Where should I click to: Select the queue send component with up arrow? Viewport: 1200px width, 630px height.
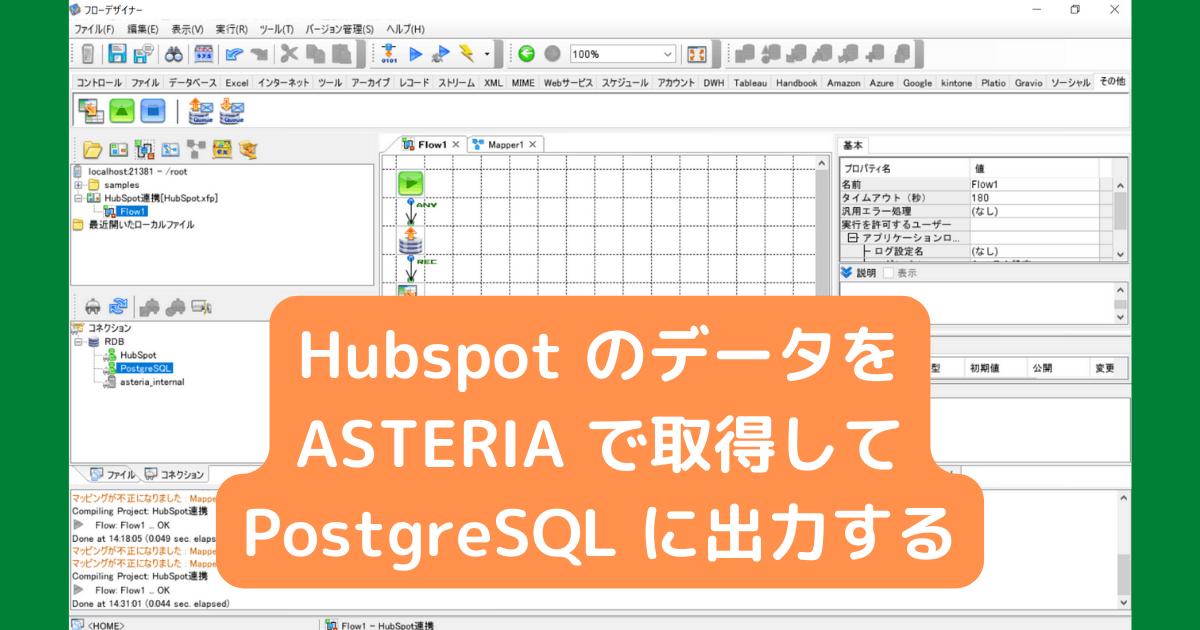(201, 110)
